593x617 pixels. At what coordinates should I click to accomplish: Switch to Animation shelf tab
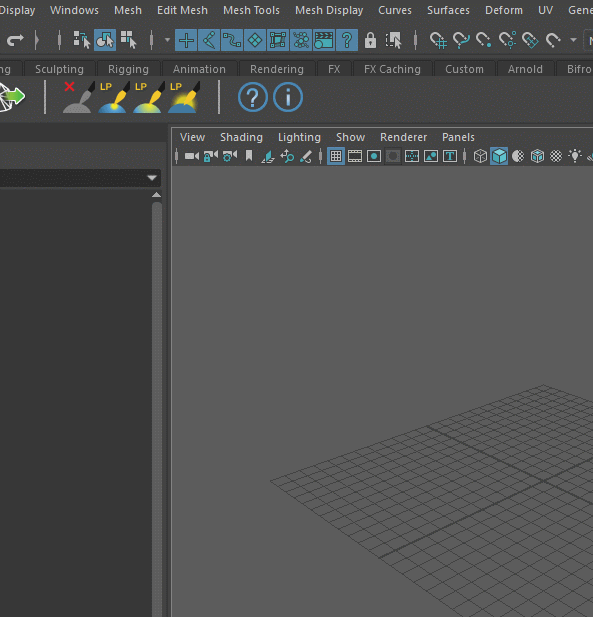click(200, 69)
